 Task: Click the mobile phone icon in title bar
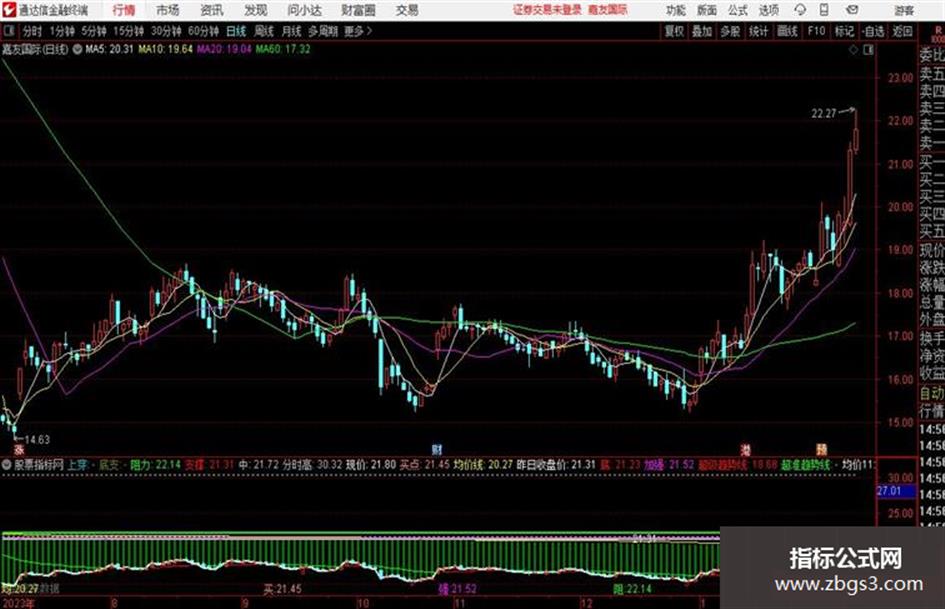point(824,10)
